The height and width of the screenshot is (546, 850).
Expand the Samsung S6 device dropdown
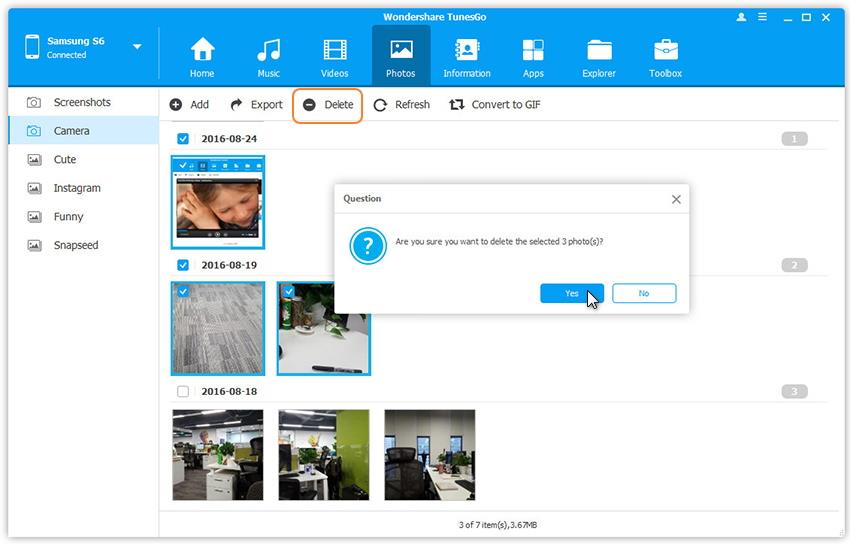point(137,47)
